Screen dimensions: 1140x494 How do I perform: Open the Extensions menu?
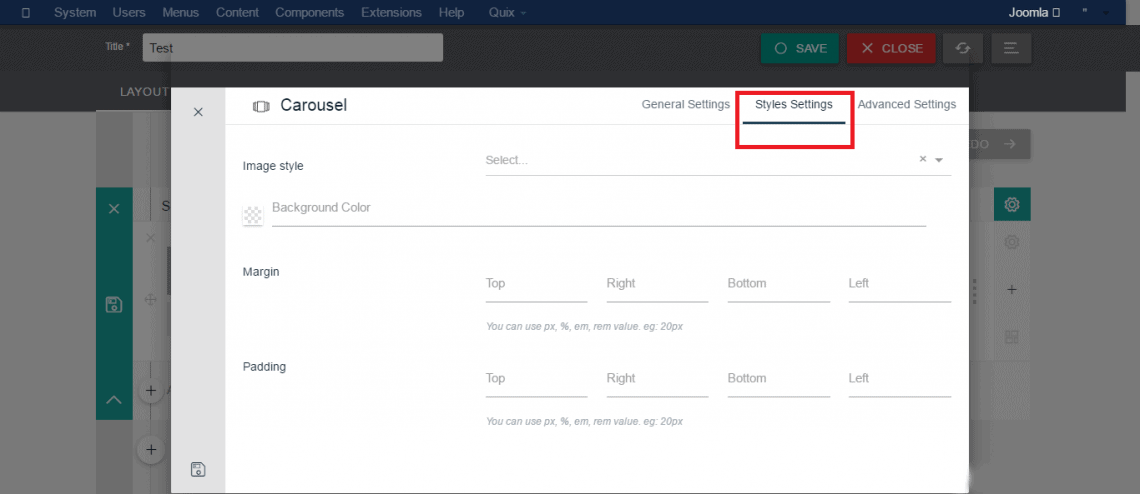tap(392, 13)
